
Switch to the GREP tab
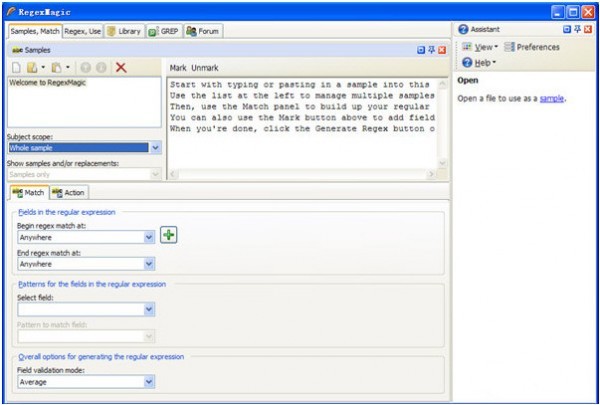tap(164, 31)
